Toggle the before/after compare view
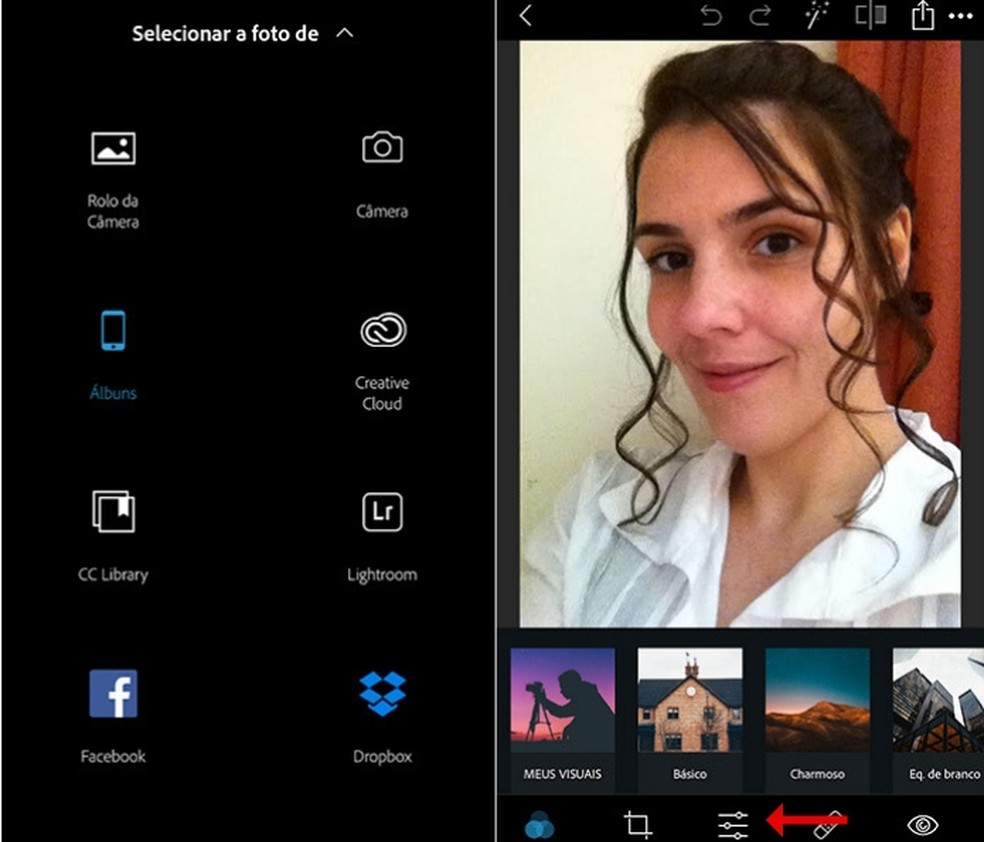 click(x=870, y=16)
